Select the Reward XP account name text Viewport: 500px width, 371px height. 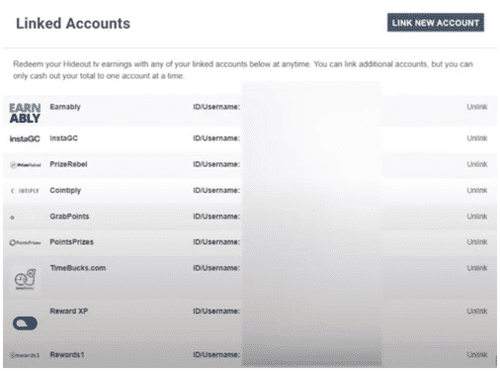point(69,311)
